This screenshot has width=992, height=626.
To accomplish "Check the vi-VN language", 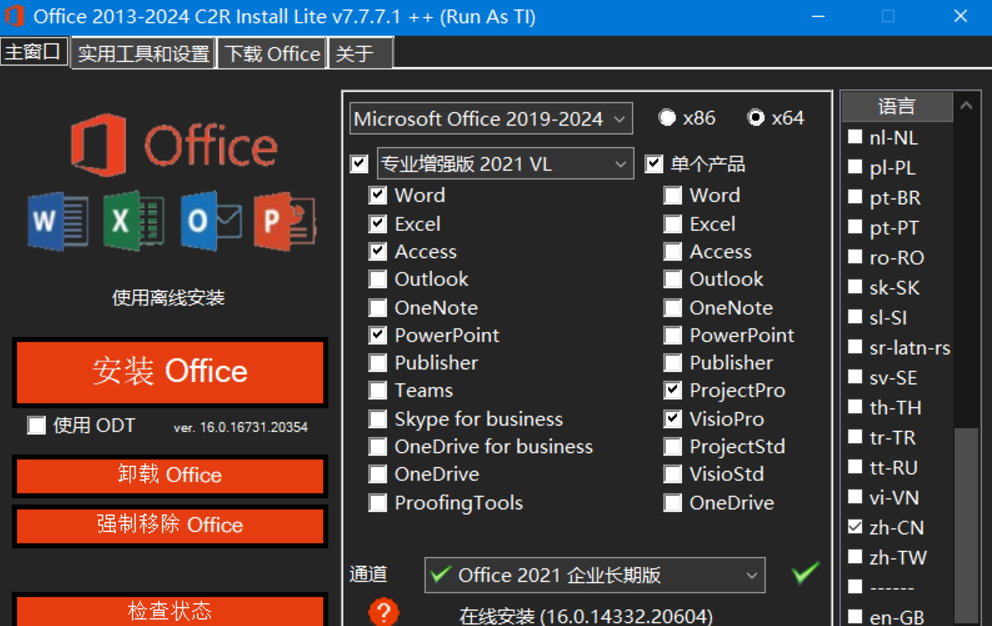I will [x=855, y=497].
